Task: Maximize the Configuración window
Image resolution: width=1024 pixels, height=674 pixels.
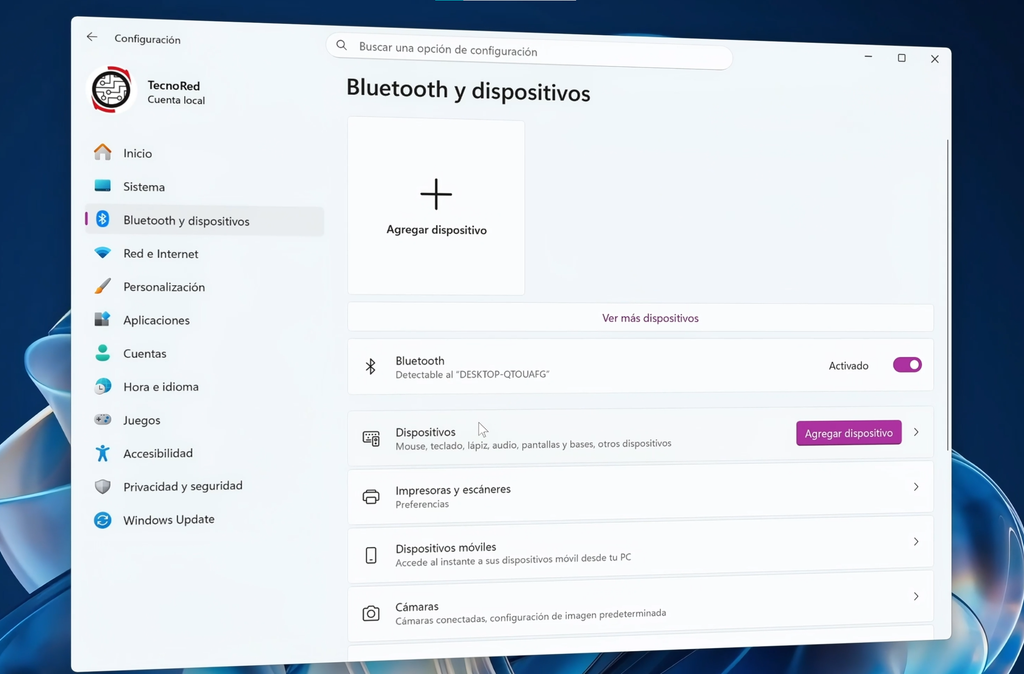Action: 901,57
